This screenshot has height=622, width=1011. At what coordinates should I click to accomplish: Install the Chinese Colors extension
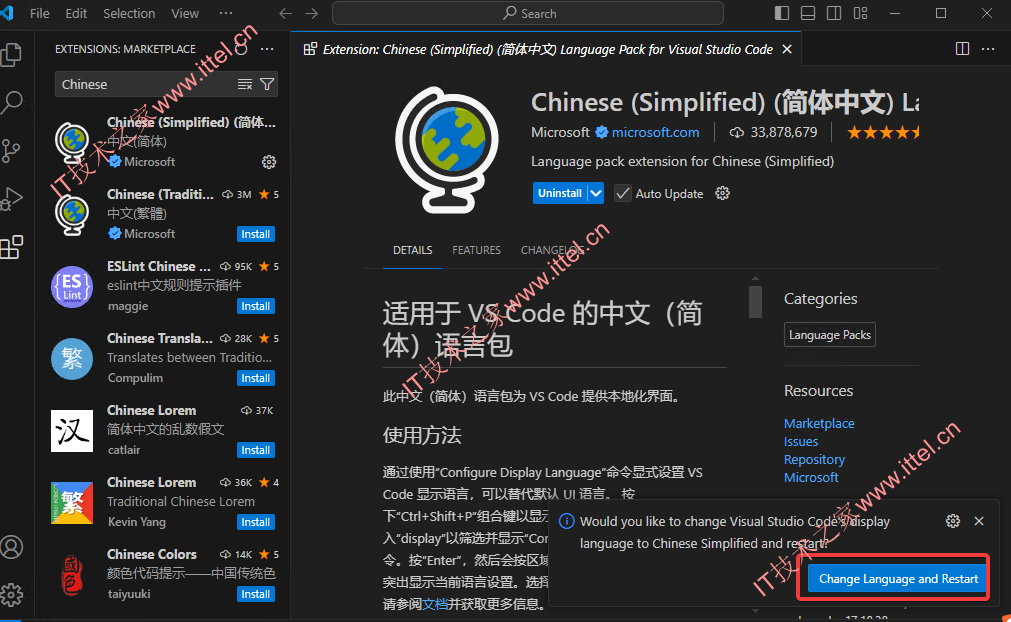255,594
